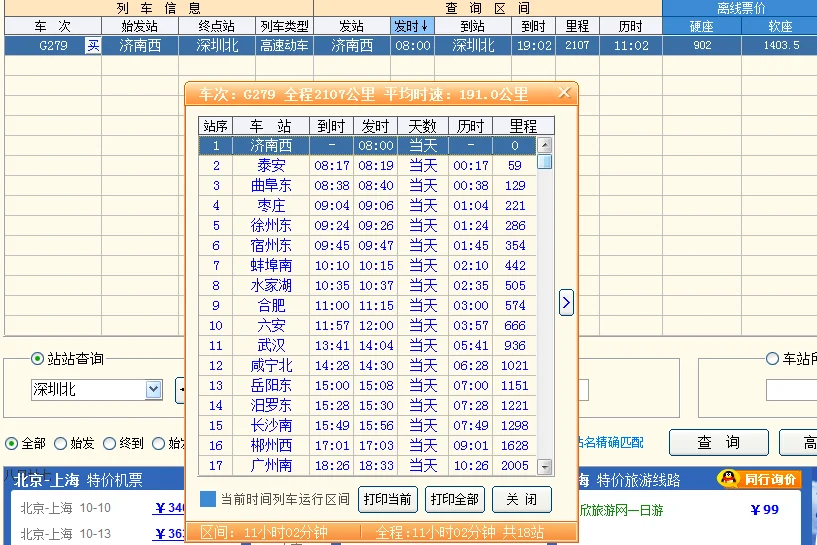
Task: Click the 站序 header in popup table
Action: [216, 126]
